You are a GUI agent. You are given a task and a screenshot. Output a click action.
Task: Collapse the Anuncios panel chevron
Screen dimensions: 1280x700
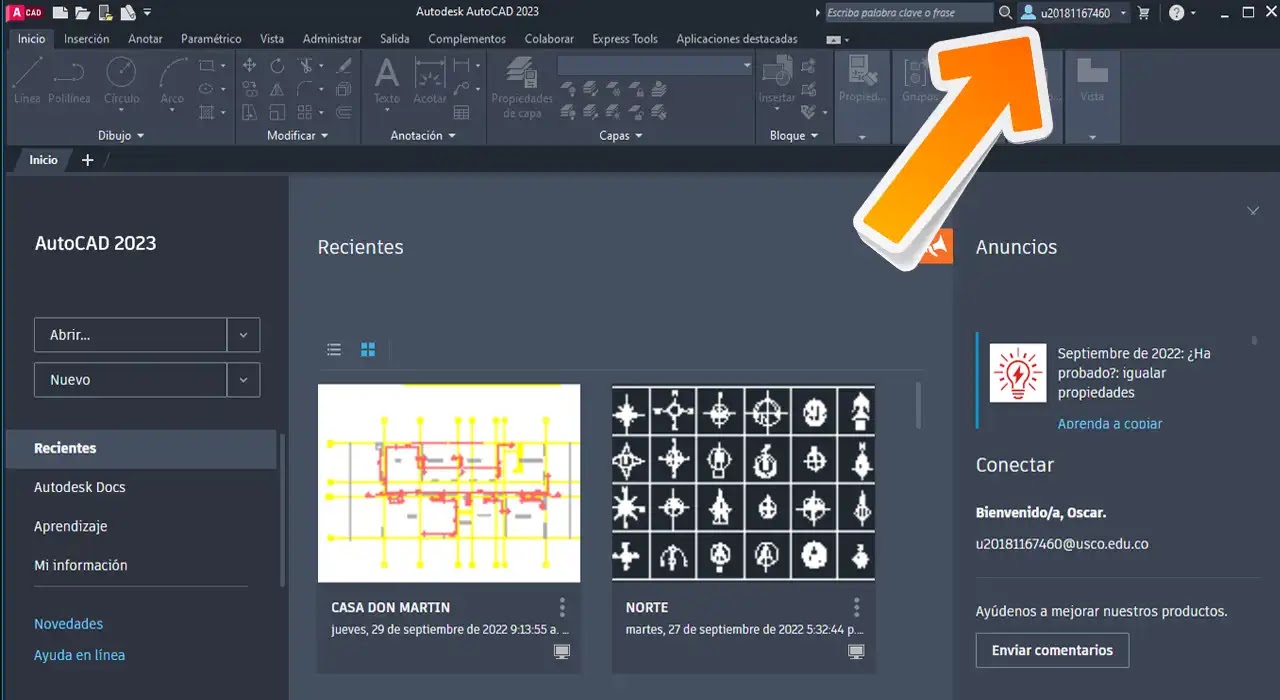1253,211
